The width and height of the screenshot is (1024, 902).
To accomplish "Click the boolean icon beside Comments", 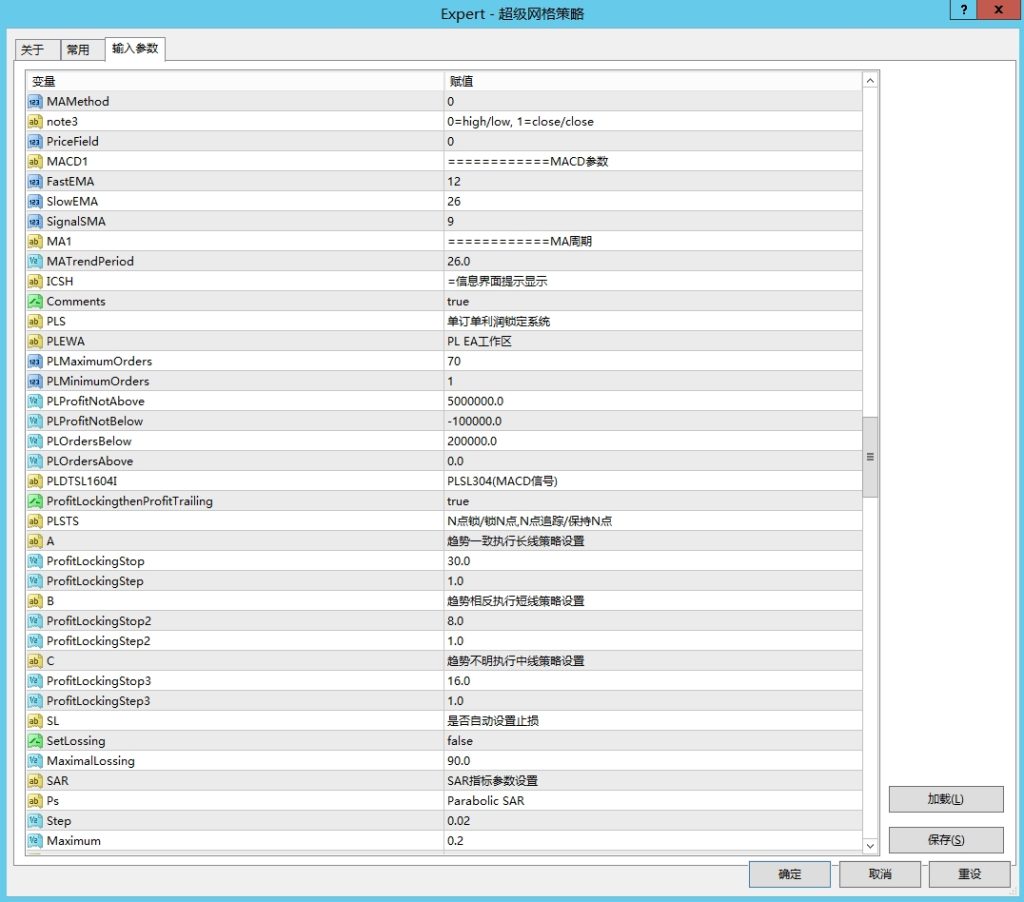I will tap(35, 301).
